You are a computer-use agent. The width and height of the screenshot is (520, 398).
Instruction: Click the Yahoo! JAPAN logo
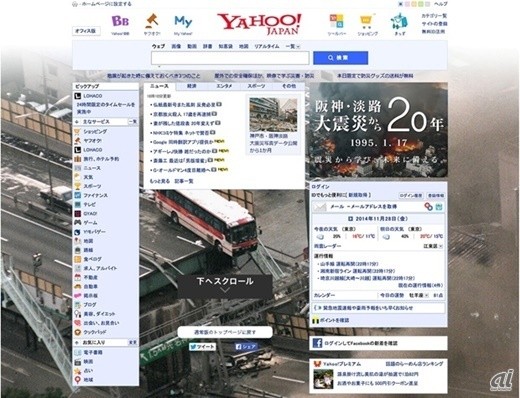tap(259, 24)
